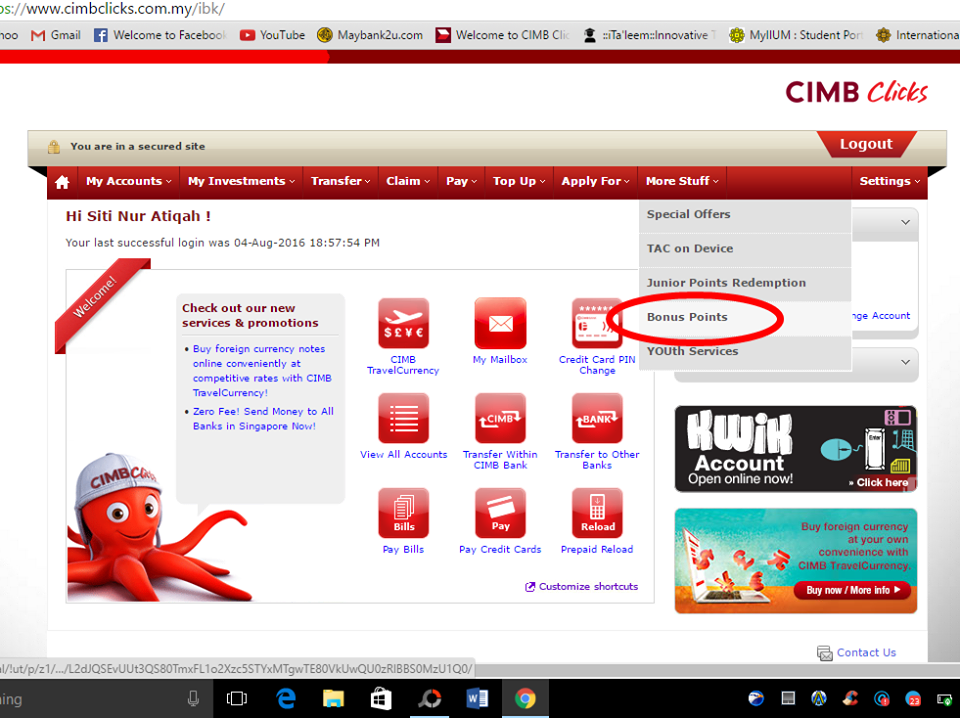Expand the Pay menu
The width and height of the screenshot is (960, 718).
462,181
